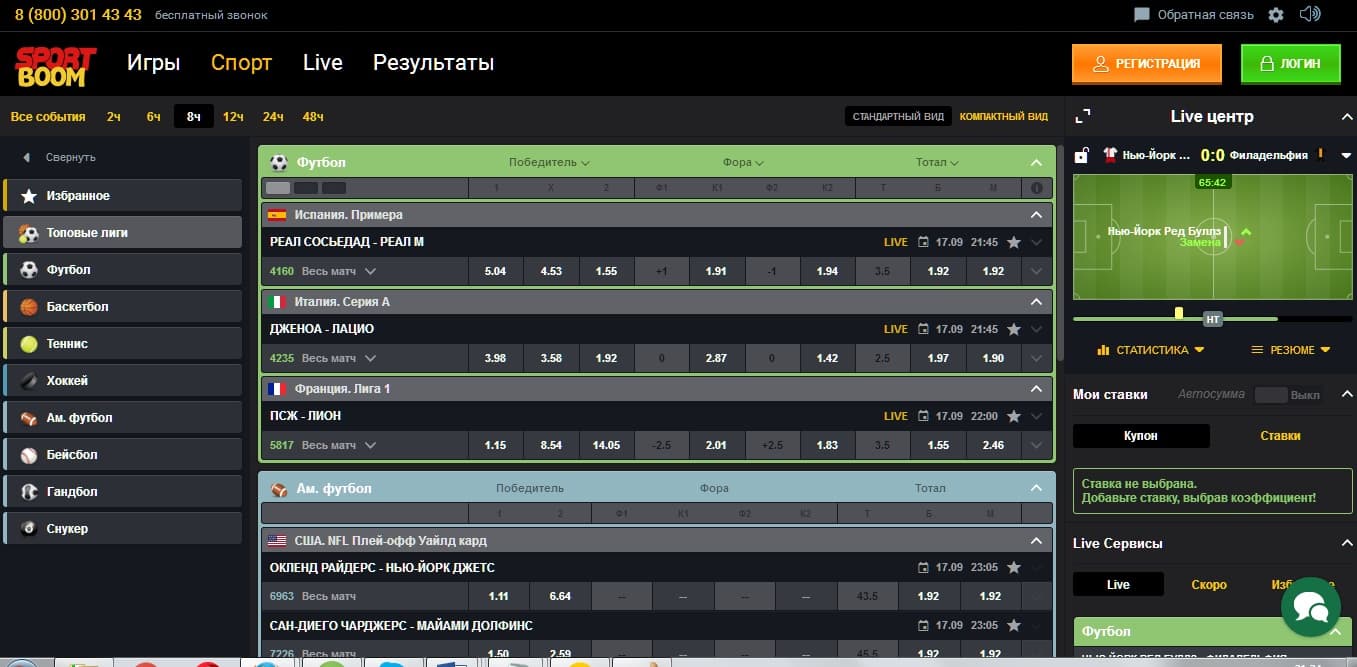This screenshot has width=1357, height=667.
Task: Filter events by 12ч
Action: pos(233,117)
